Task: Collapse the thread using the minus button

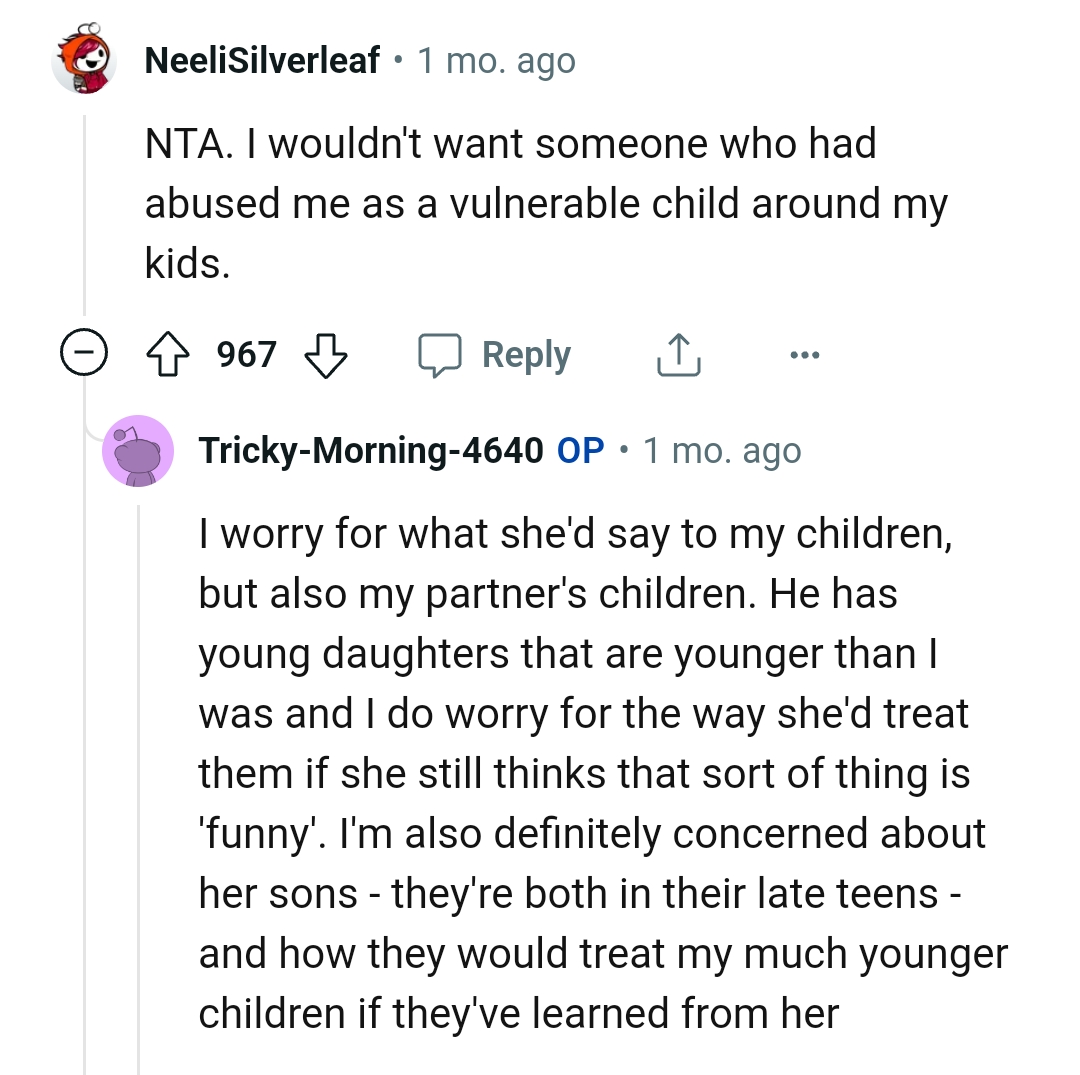Action: [x=85, y=352]
